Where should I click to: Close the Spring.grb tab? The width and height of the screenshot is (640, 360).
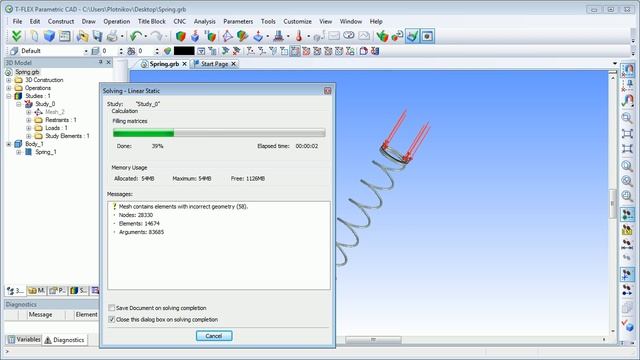tap(184, 64)
